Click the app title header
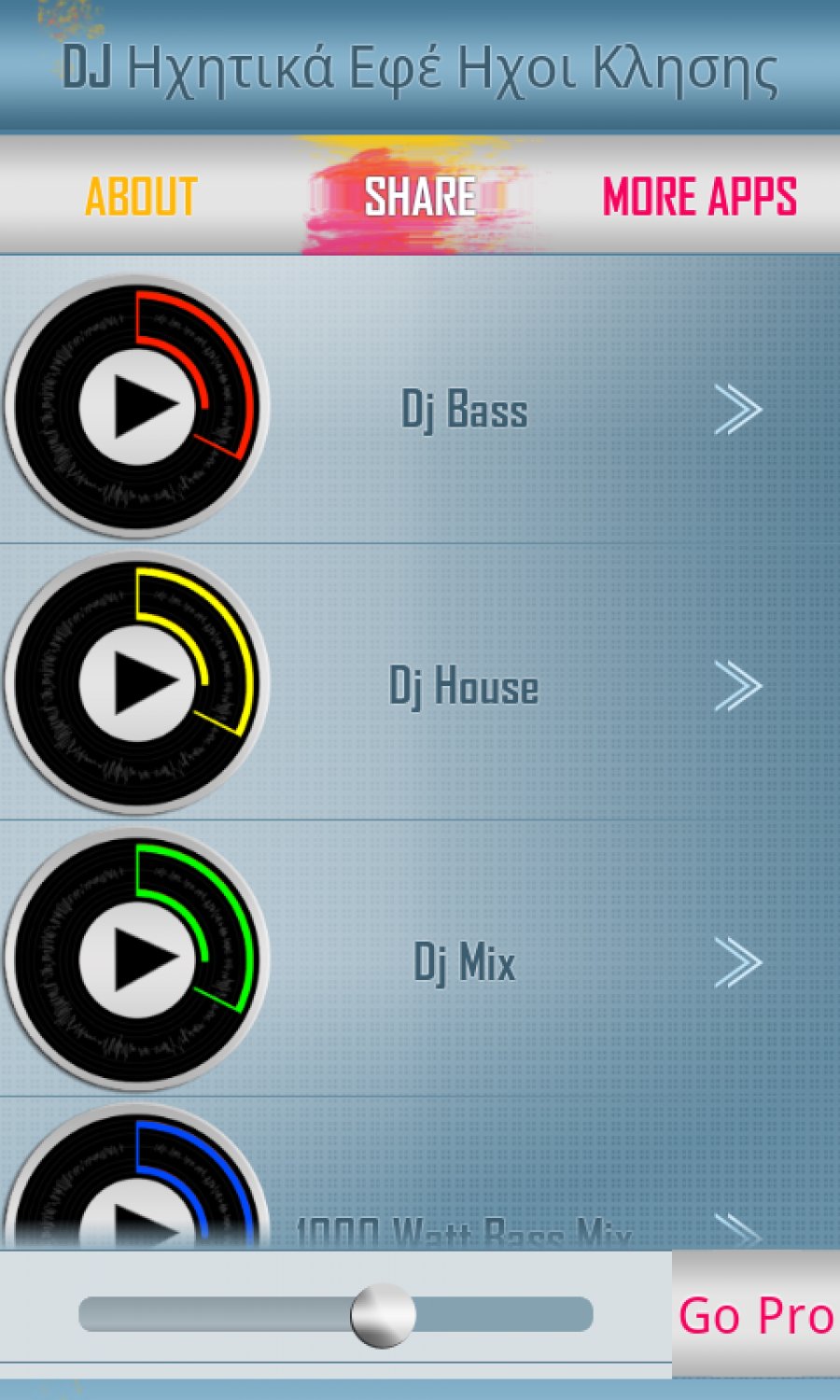 (420, 67)
